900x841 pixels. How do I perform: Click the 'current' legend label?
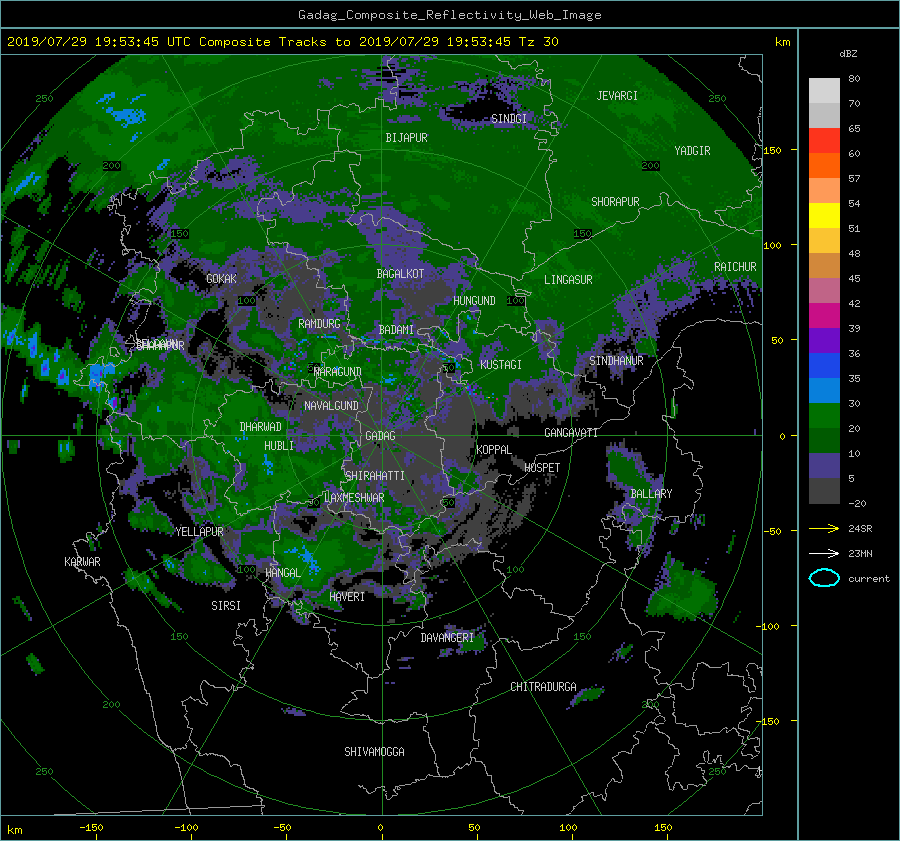(x=868, y=579)
